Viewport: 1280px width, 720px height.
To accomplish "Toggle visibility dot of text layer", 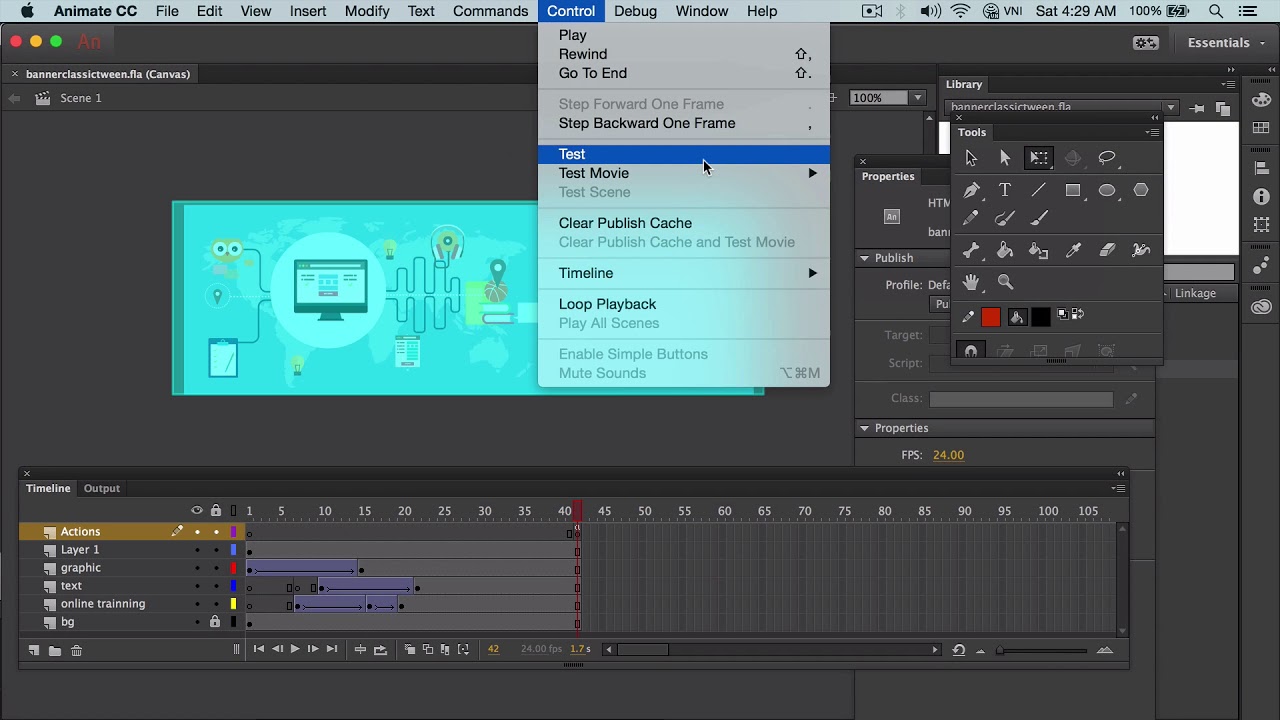I will [197, 586].
